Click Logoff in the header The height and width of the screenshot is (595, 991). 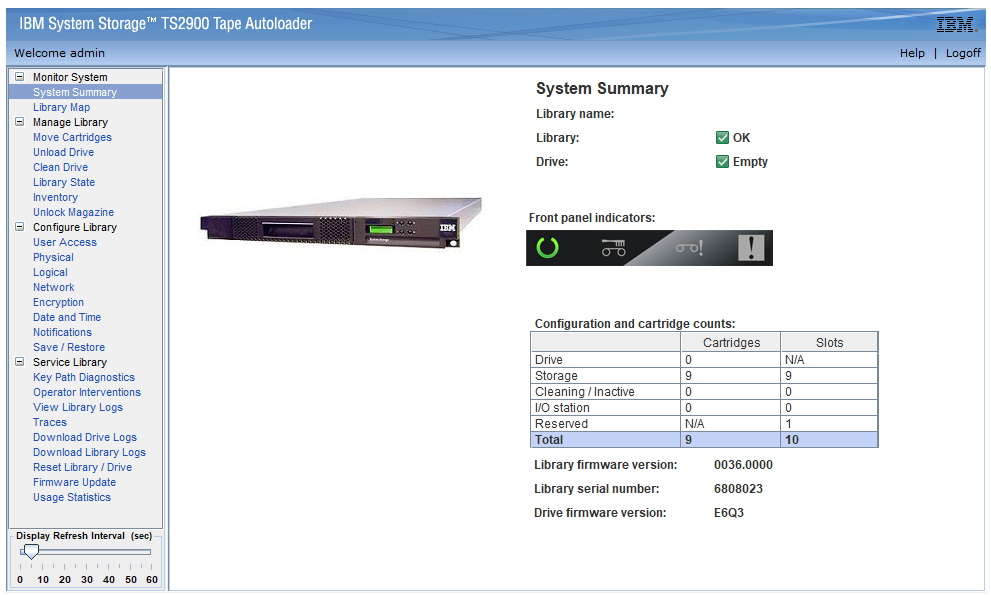963,53
